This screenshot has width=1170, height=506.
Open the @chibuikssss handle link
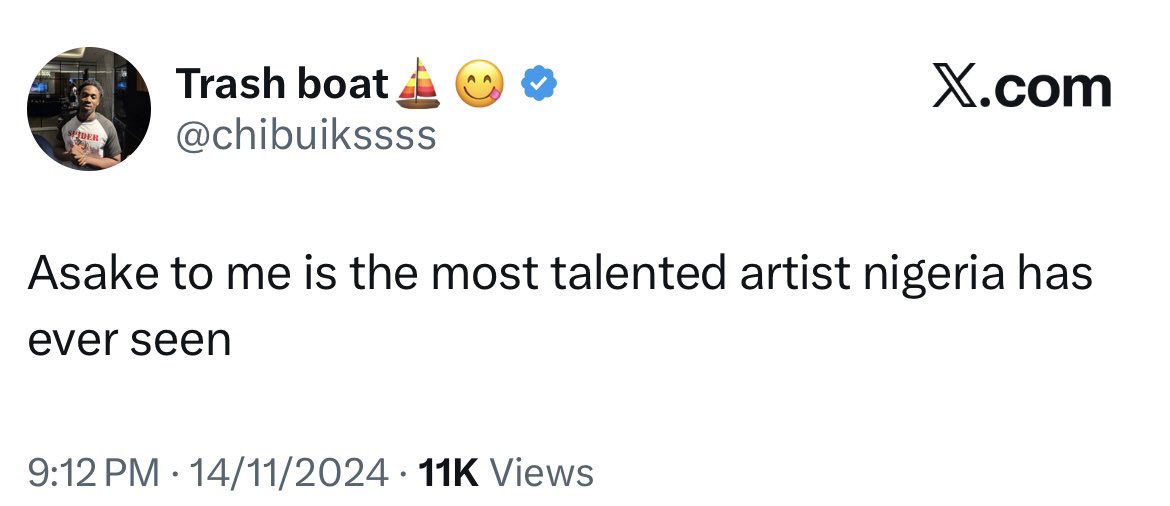pyautogui.click(x=305, y=135)
